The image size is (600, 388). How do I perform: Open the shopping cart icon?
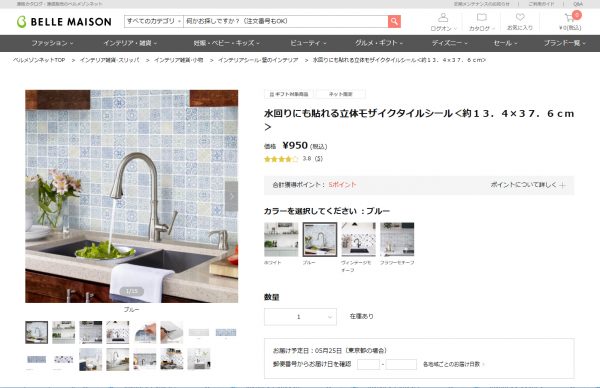tap(570, 17)
